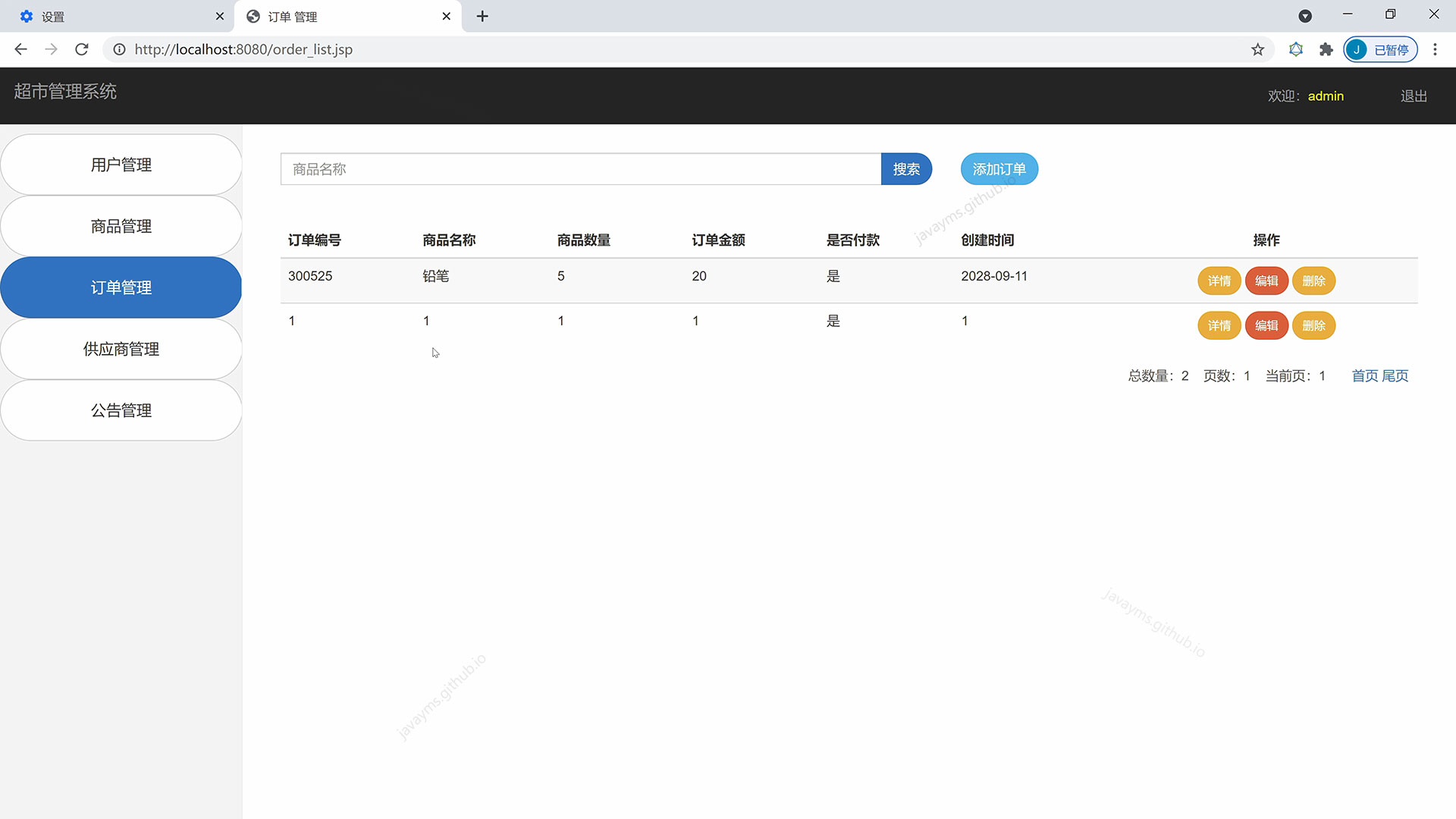Select 商品管理 in the sidebar

[x=121, y=226]
